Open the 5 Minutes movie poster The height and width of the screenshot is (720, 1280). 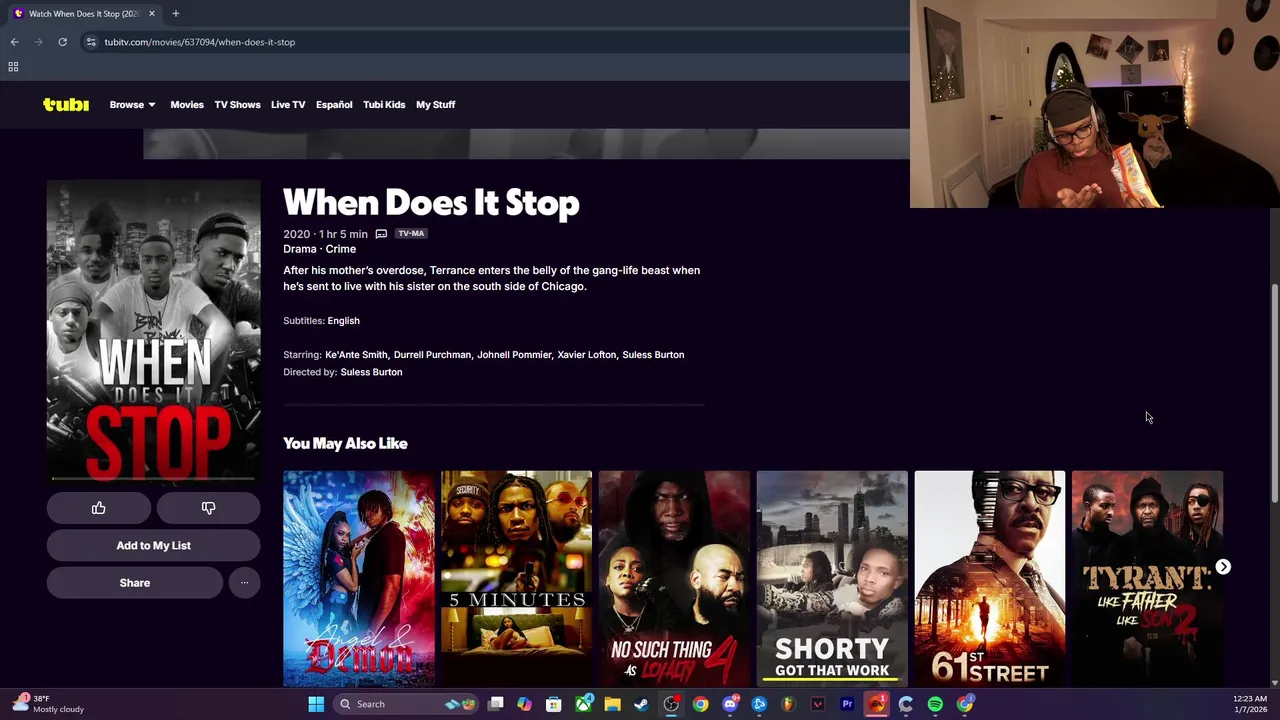[x=516, y=578]
